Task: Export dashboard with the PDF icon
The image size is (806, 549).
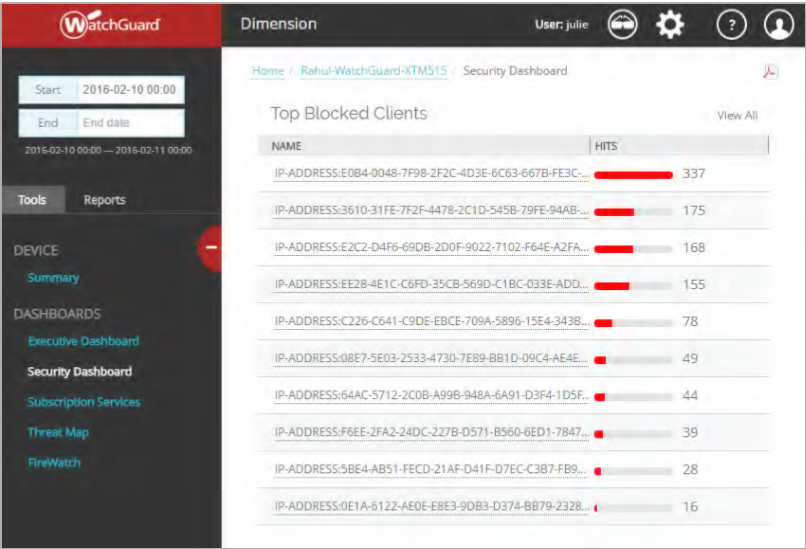Action: (770, 71)
